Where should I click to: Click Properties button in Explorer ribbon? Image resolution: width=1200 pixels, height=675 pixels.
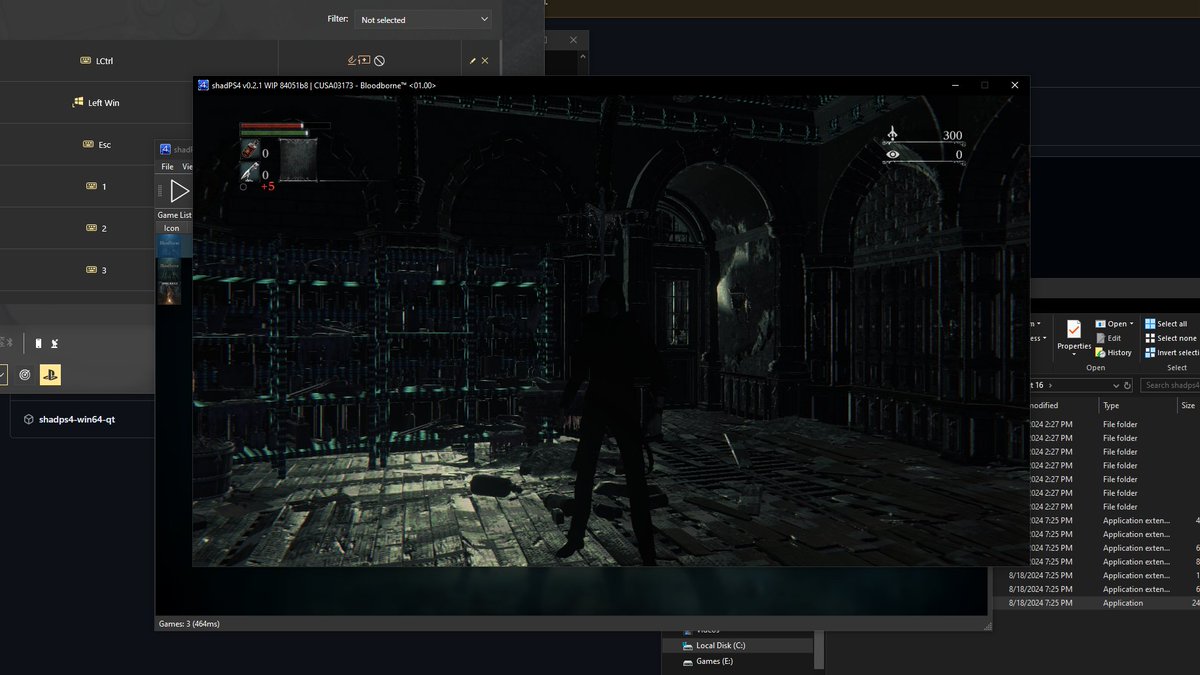point(1074,336)
